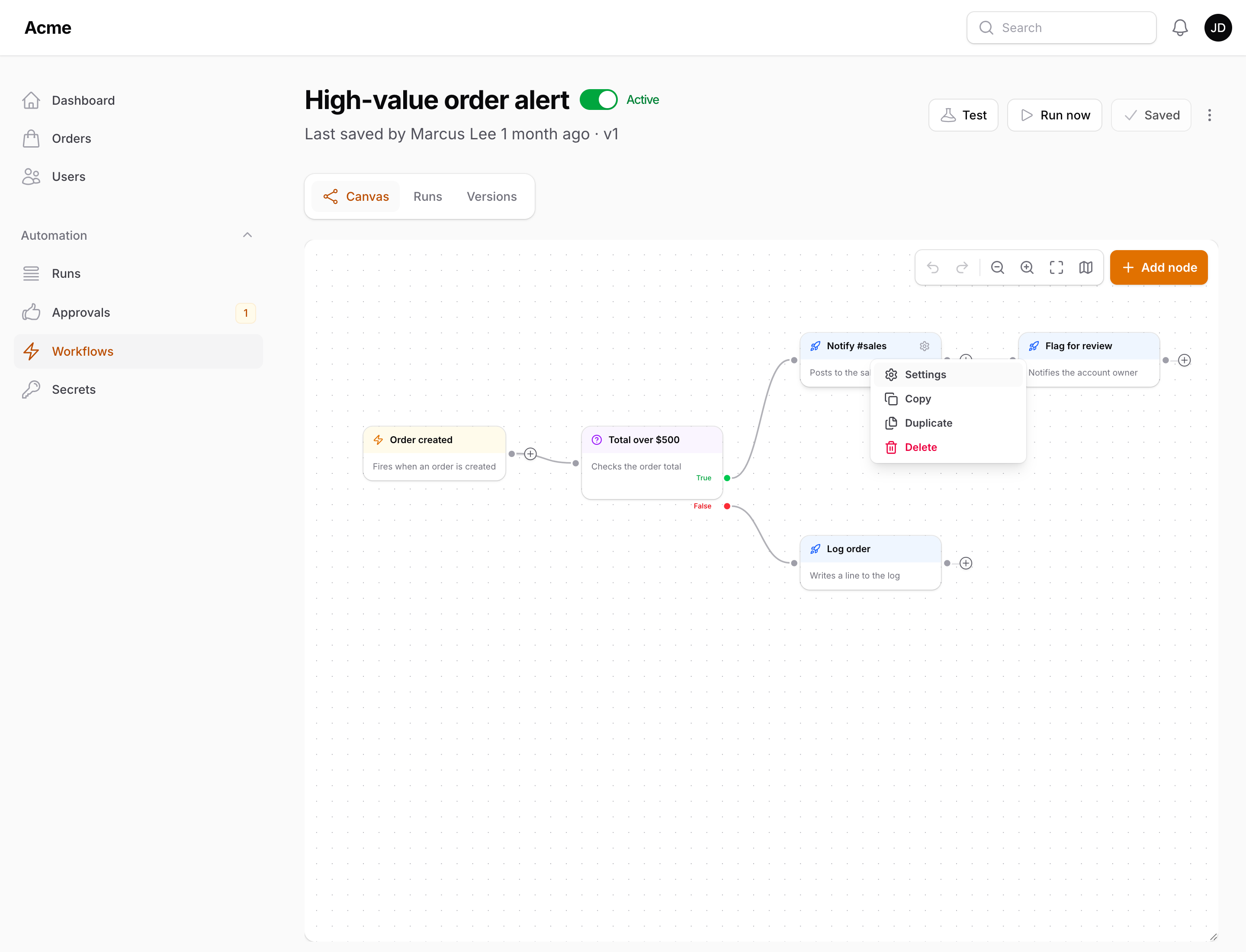Screen dimensions: 1246x952
Task: Click gear icon on Notify #sales node
Action: [x=924, y=346]
